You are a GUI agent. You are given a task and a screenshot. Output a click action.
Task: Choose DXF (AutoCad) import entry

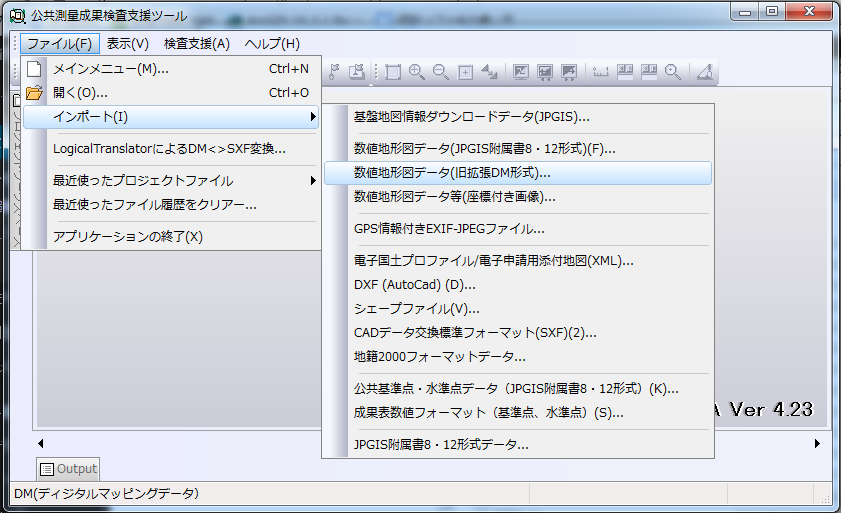(415, 285)
